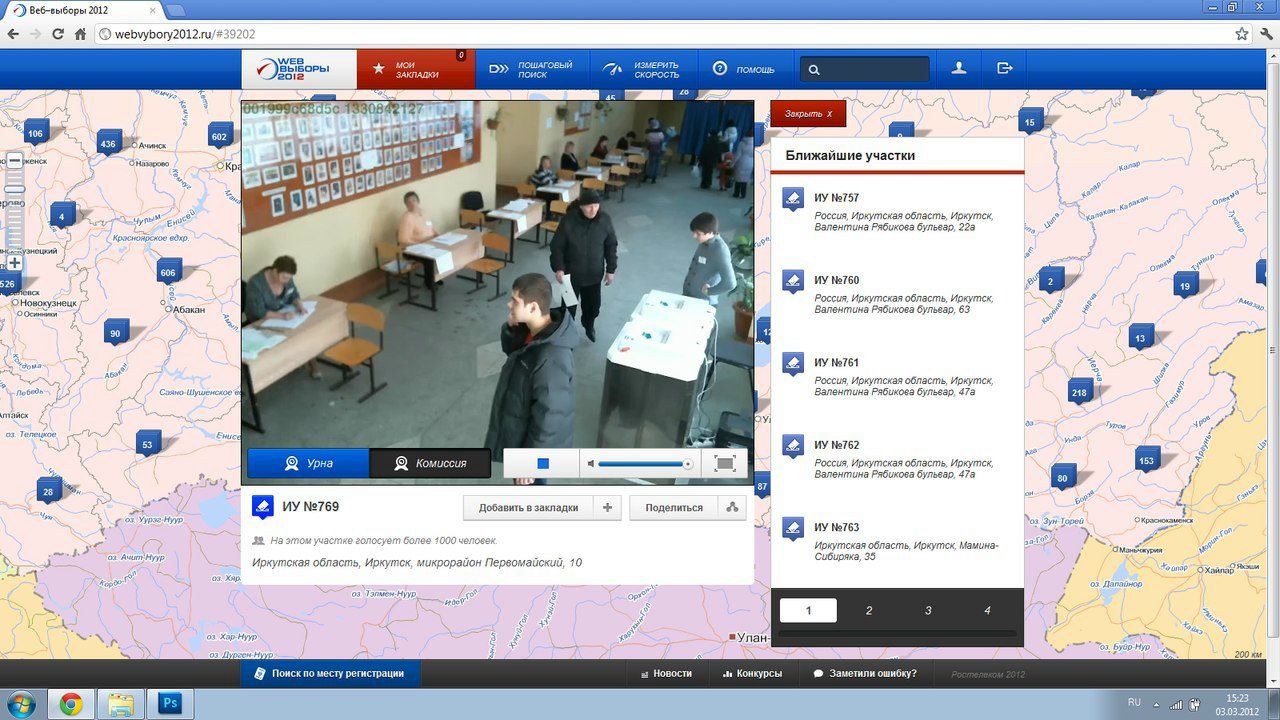1280x720 pixels.
Task: Open Пошаговый поиск menu item
Action: [x=530, y=69]
